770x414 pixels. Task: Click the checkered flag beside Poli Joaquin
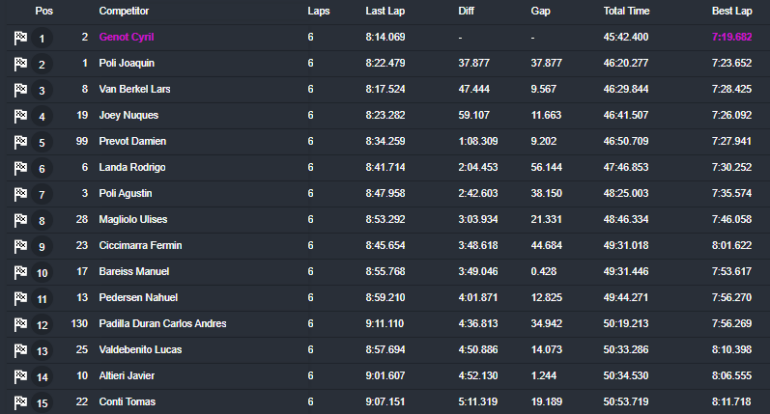(20, 64)
